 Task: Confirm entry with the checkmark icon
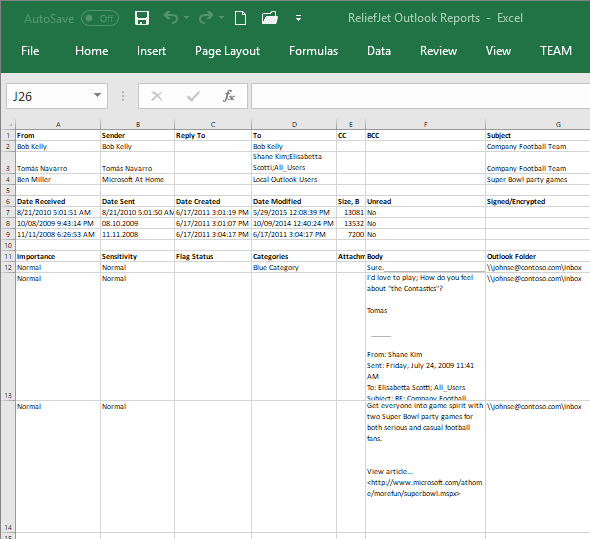coord(193,96)
